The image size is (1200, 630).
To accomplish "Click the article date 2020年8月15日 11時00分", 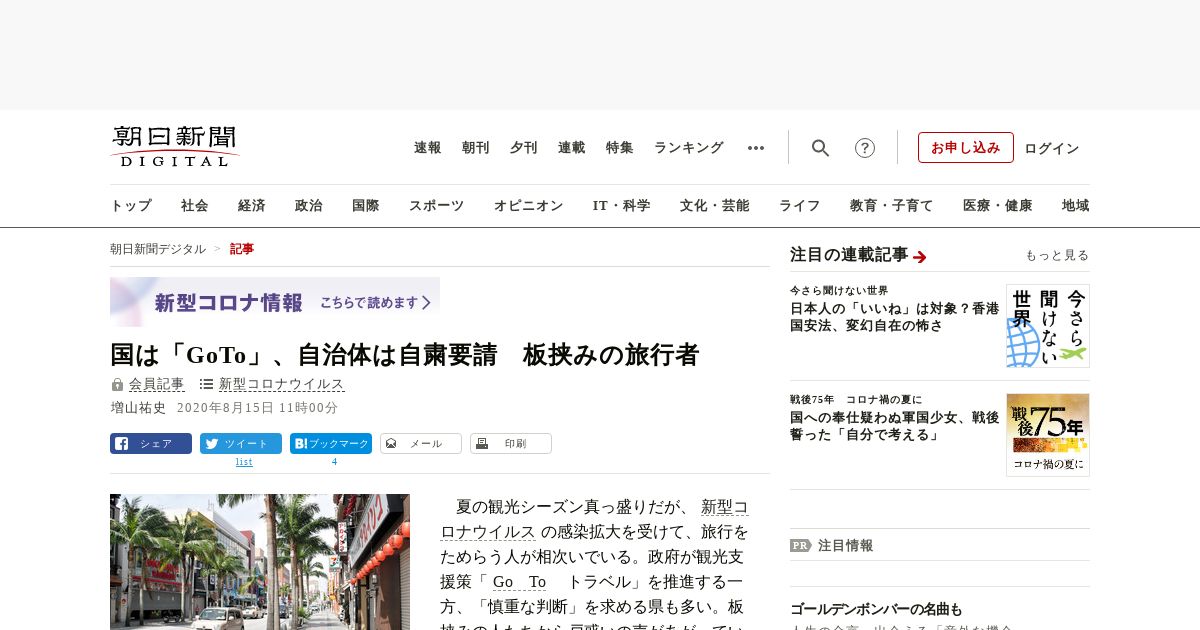I will [257, 408].
